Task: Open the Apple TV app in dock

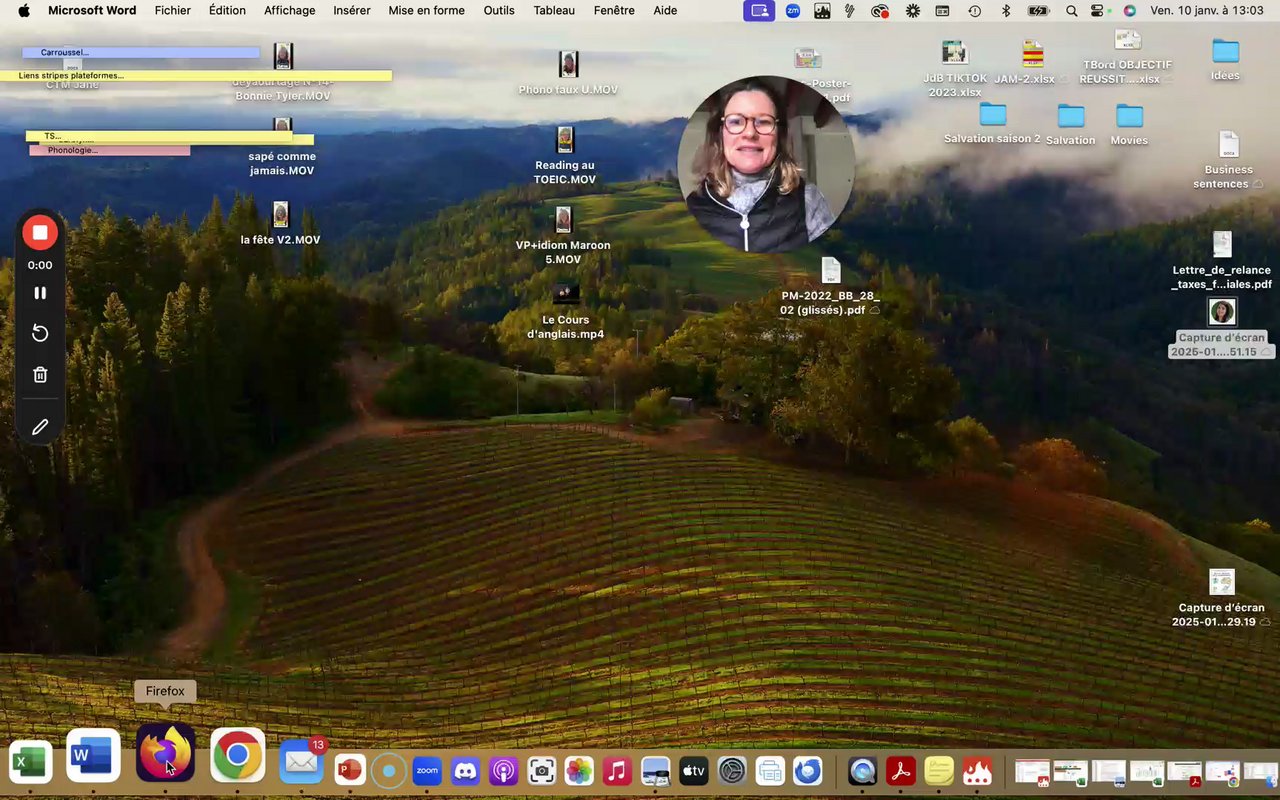Action: tap(694, 770)
